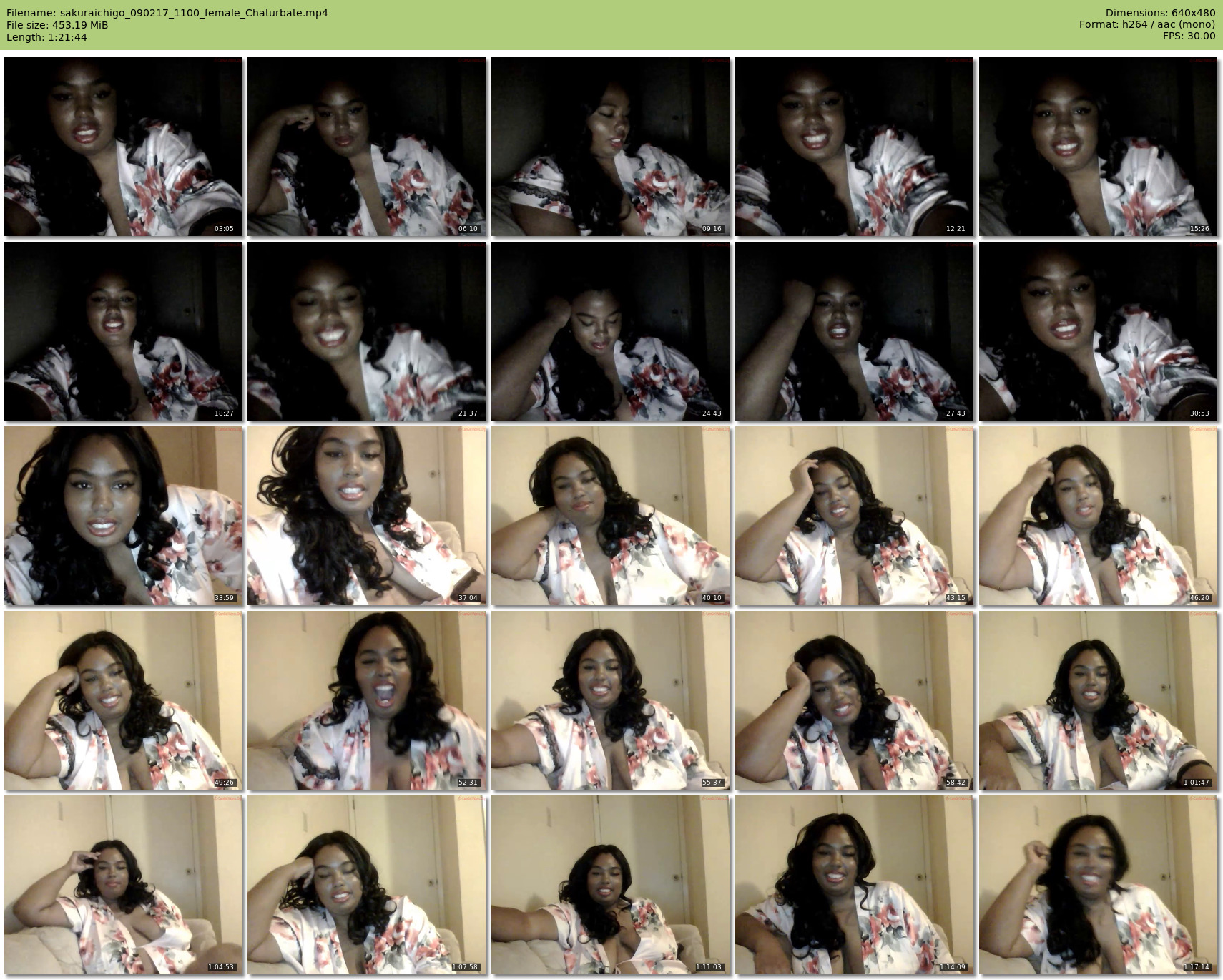Pick the 1:07:58 thumbnail
This screenshot has width=1223, height=980.
tap(367, 885)
